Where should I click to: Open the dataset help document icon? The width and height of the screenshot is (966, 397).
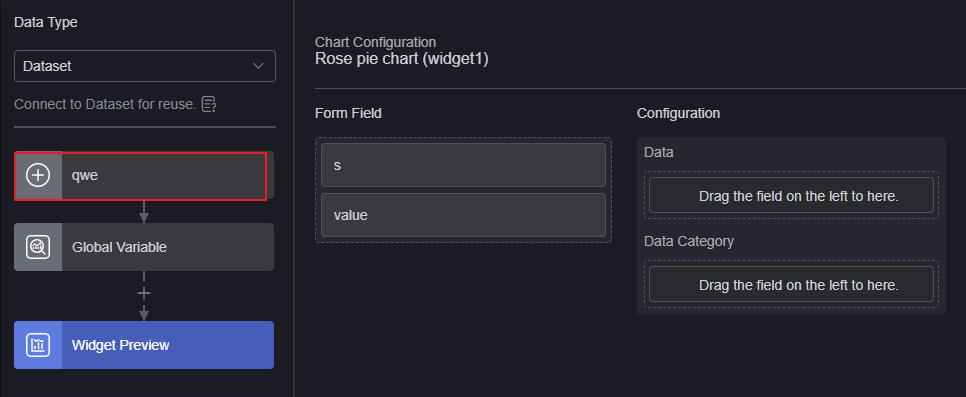(209, 104)
